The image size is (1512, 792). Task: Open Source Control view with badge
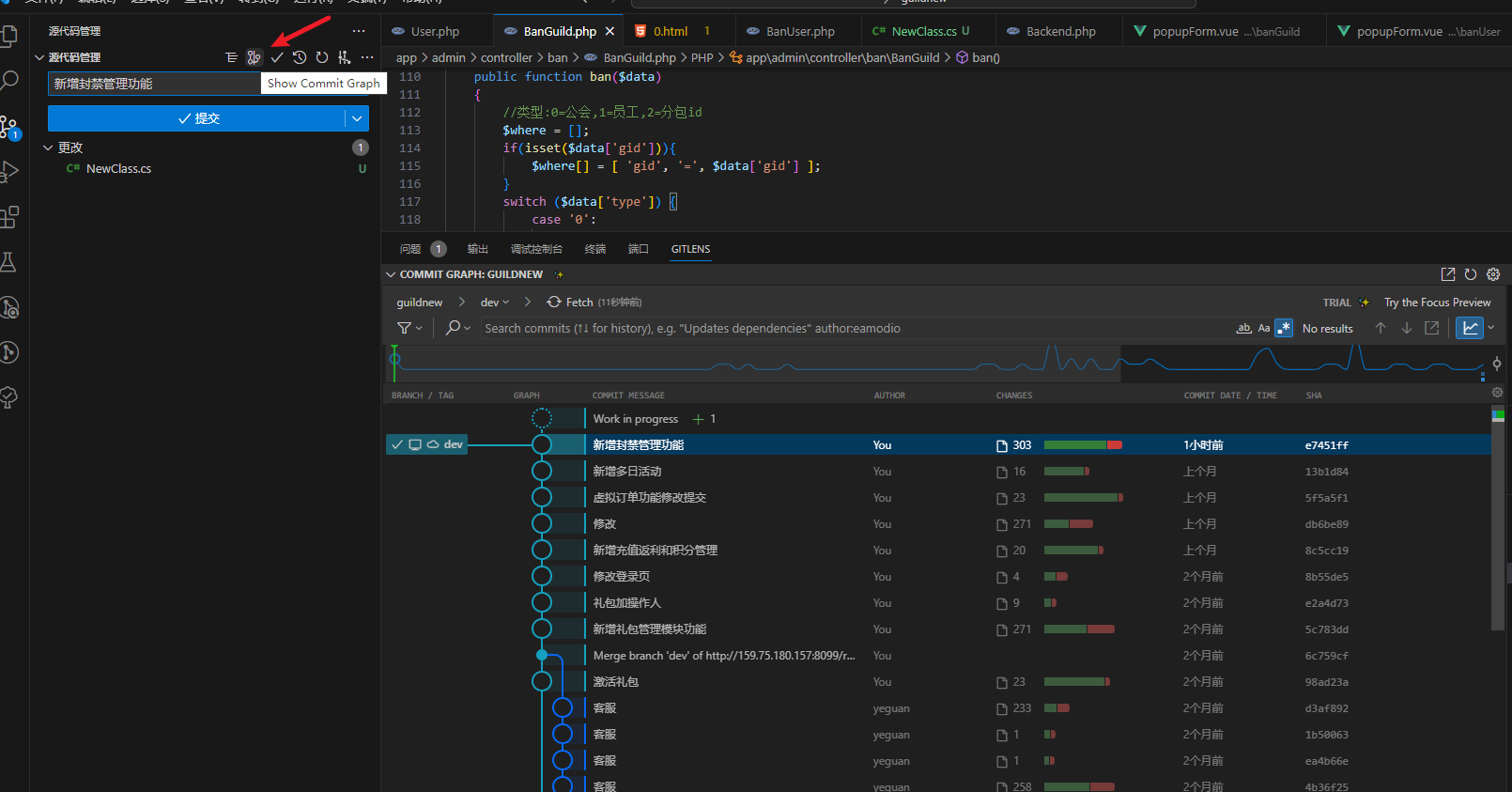pos(9,127)
